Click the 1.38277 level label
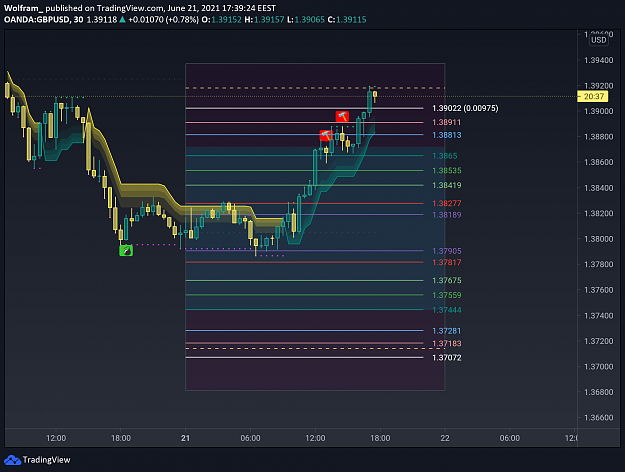 (x=446, y=203)
